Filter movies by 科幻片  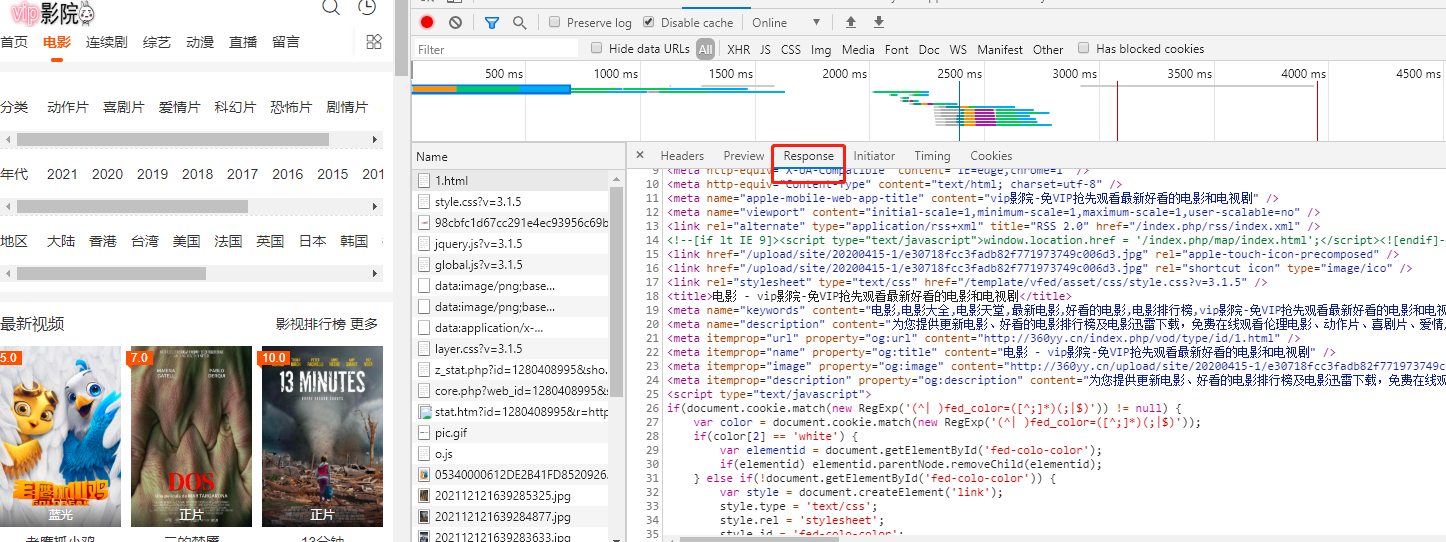[235, 107]
